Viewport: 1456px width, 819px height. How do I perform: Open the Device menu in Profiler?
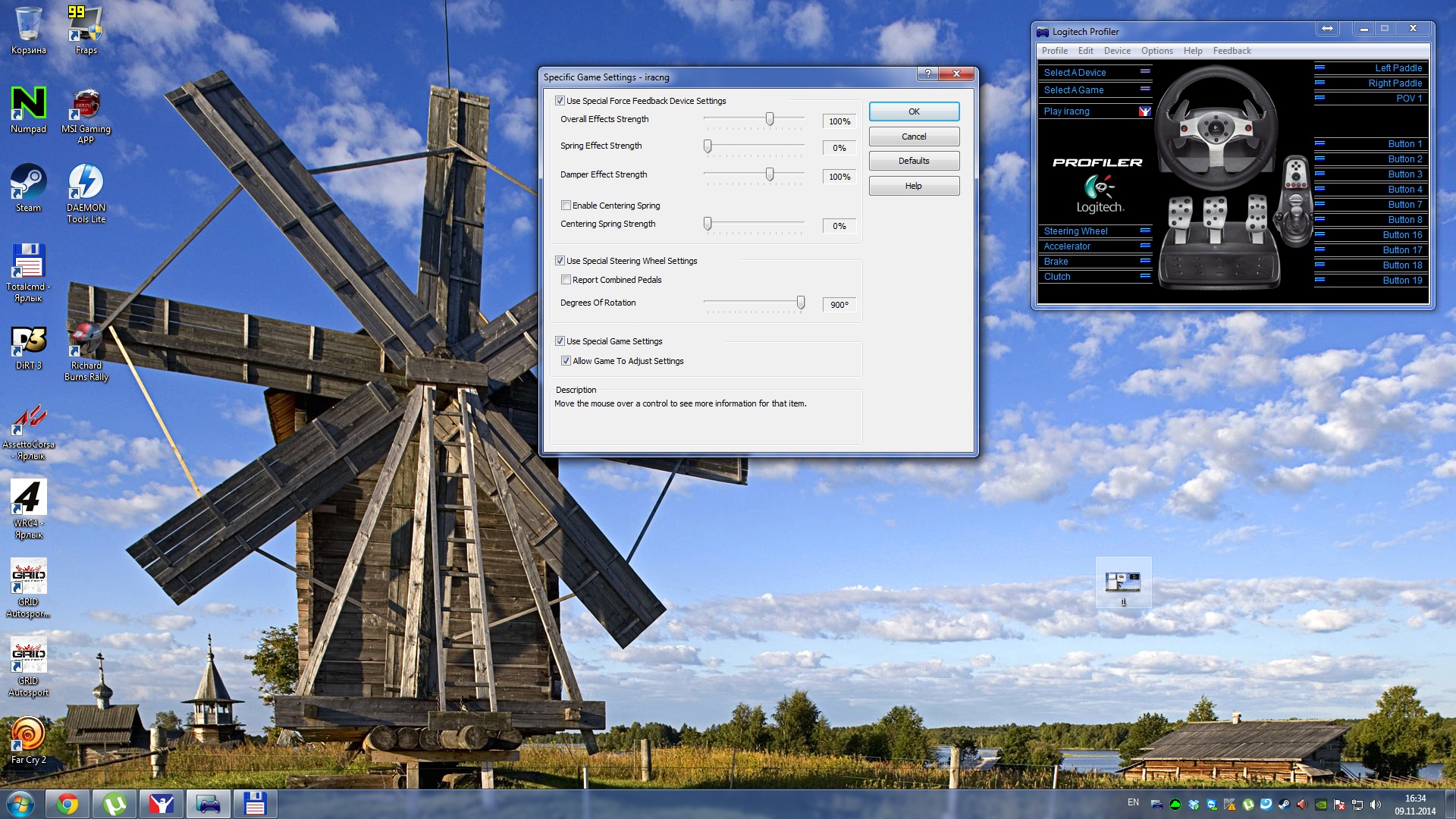click(1116, 51)
